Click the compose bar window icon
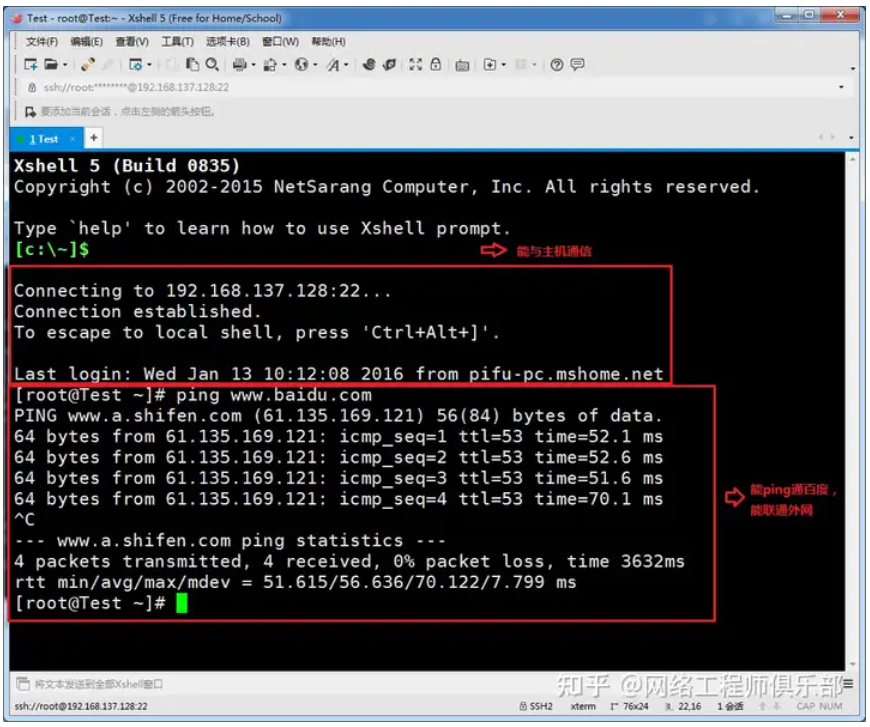Screen dimensions: 870x727 [x=23, y=684]
